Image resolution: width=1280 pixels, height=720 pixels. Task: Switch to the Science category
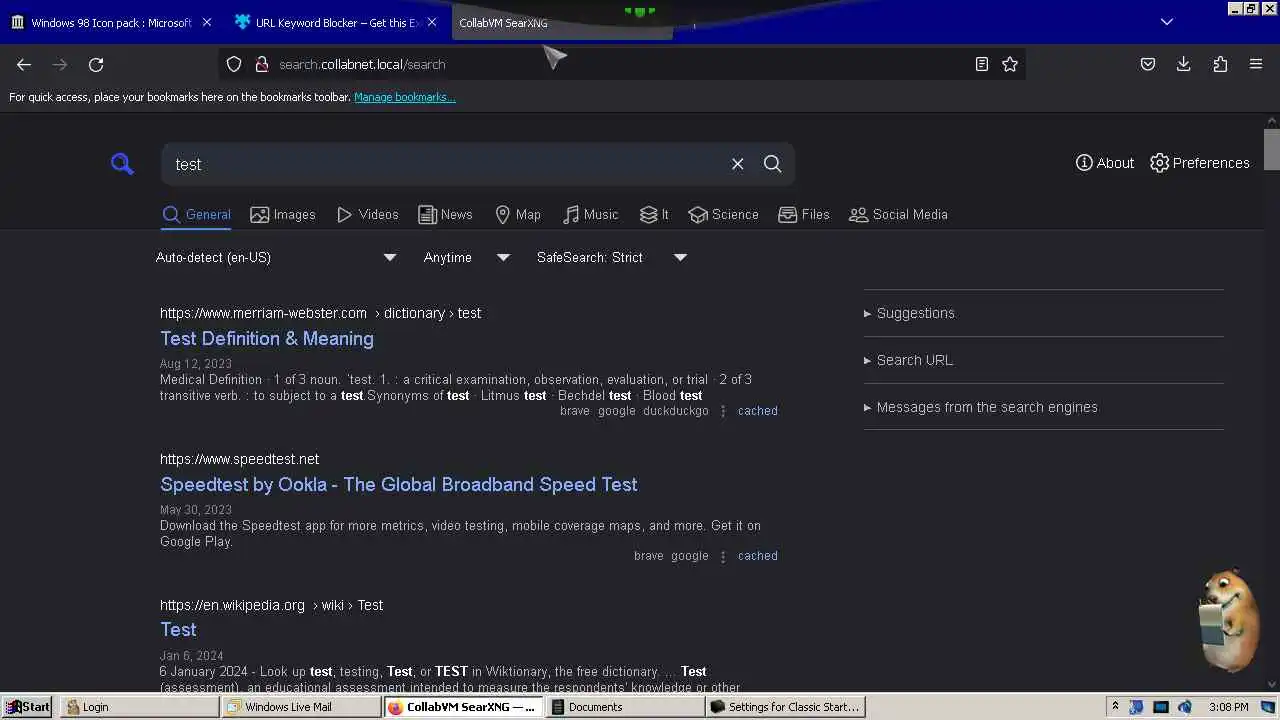723,214
